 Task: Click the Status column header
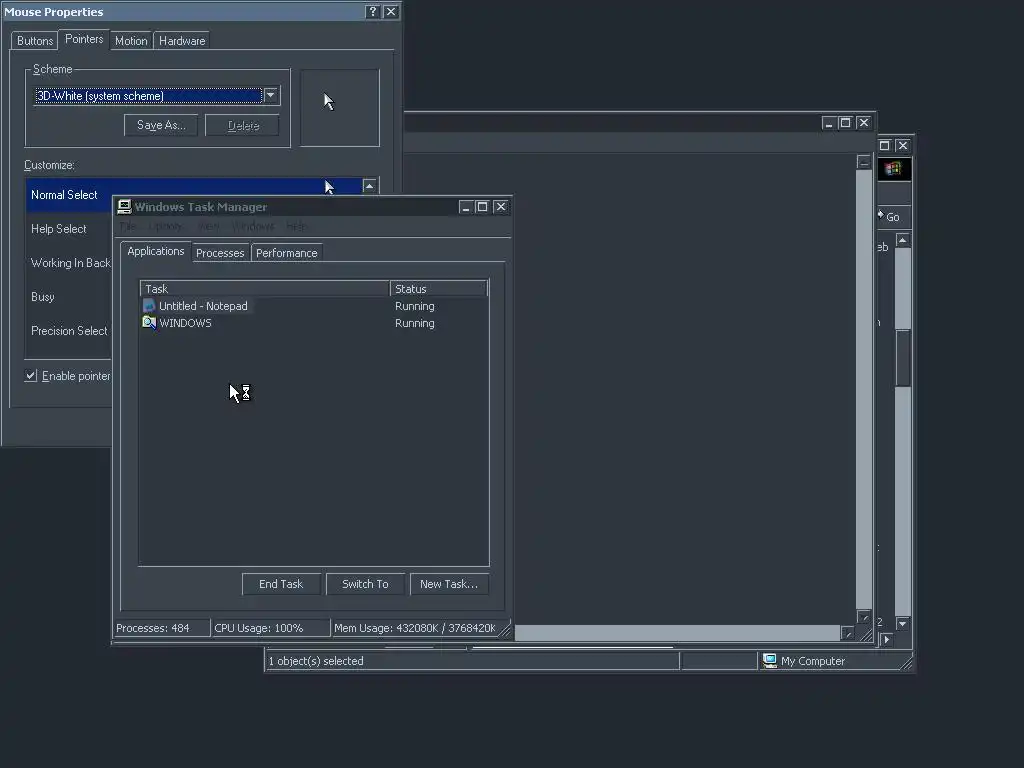[x=438, y=289]
